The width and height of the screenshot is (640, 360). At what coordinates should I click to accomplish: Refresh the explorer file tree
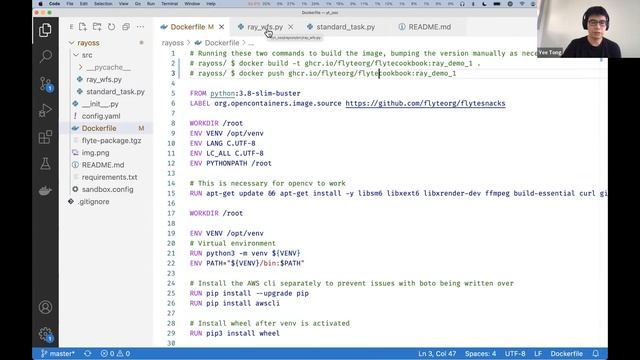111,27
